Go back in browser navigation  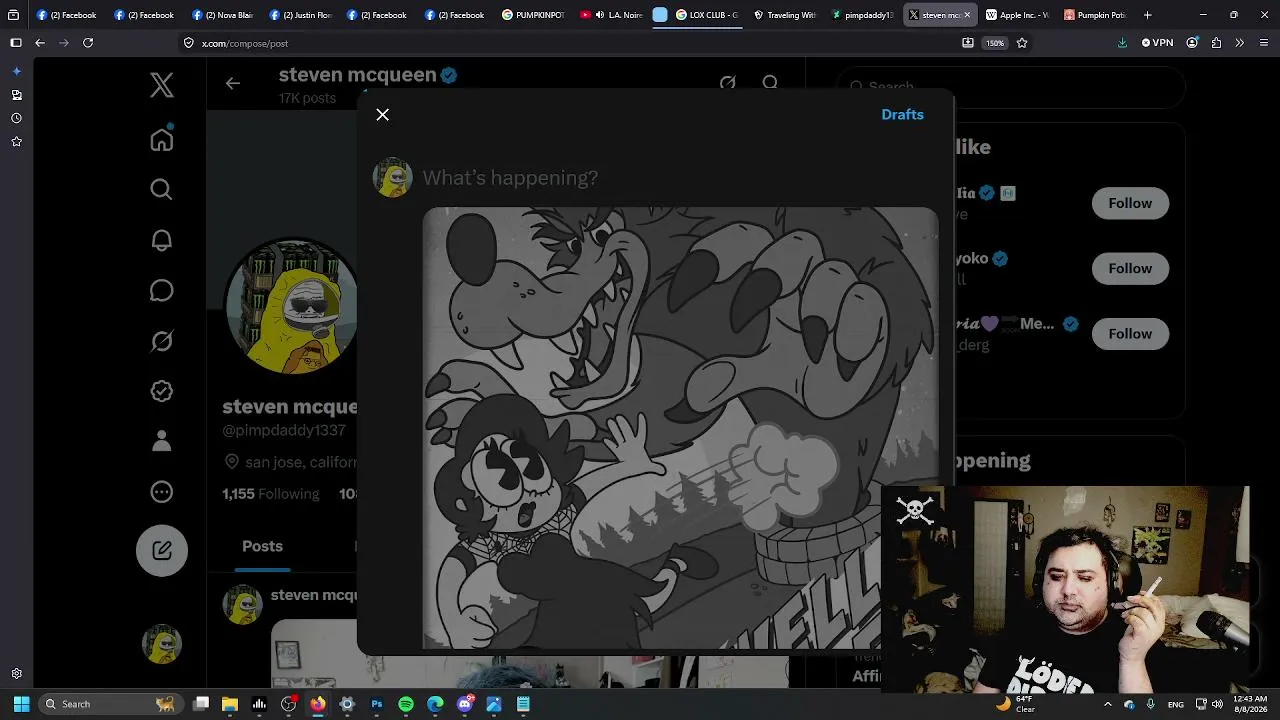coord(39,43)
